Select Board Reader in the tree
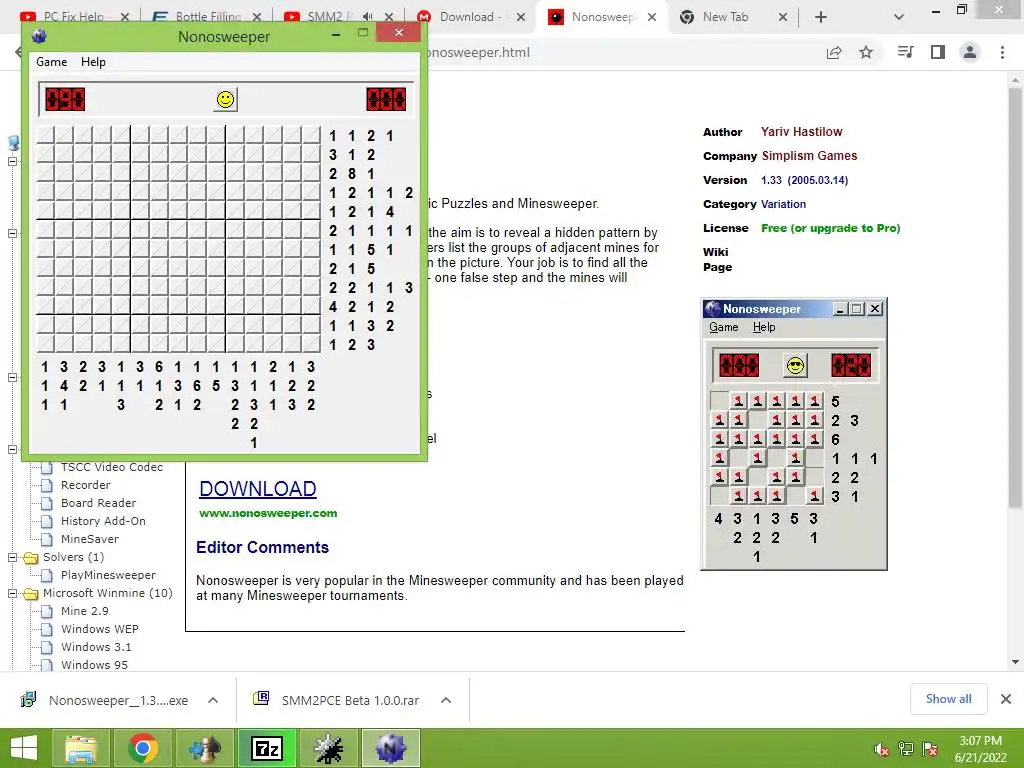This screenshot has height=768, width=1024. pos(99,503)
